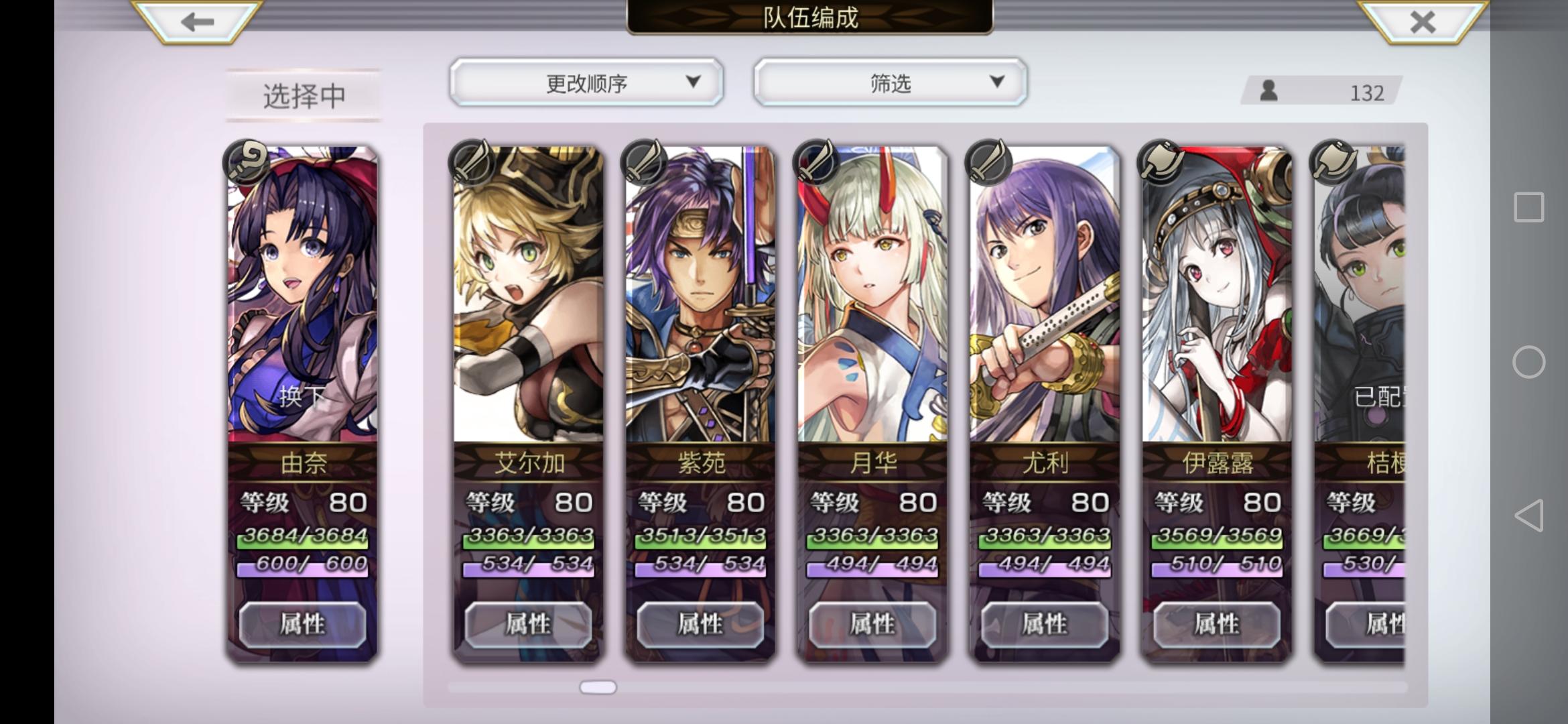The height and width of the screenshot is (724, 1568).
Task: Click the sword icon on 艾尔加 card
Action: coord(472,162)
